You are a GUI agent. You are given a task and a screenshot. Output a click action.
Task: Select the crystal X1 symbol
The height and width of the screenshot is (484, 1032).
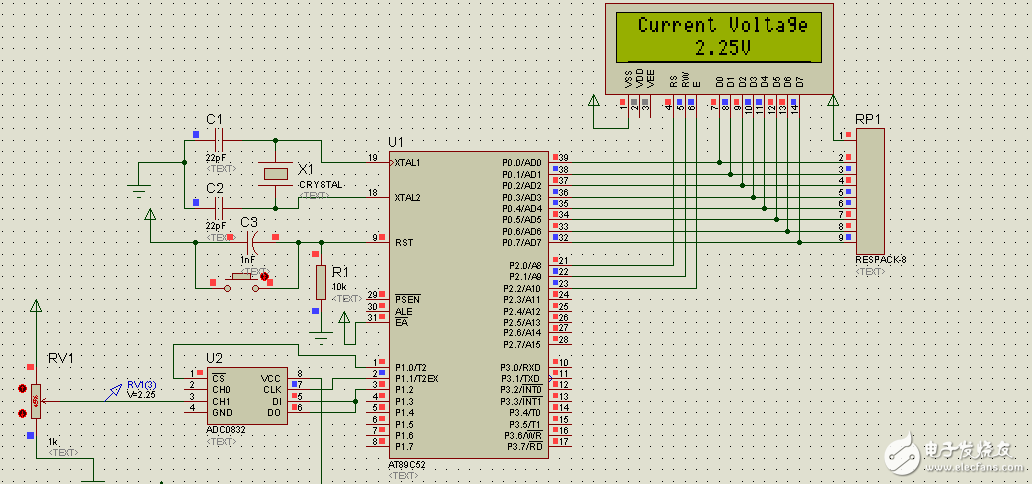[275, 174]
